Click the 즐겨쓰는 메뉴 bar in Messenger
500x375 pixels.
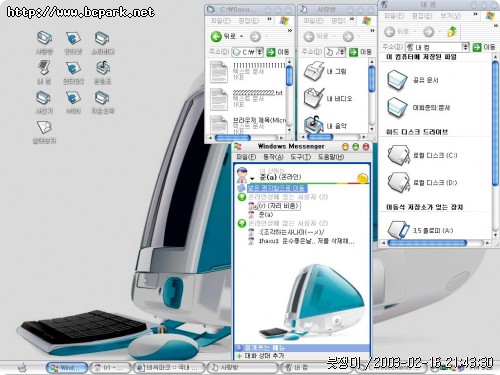tap(302, 348)
